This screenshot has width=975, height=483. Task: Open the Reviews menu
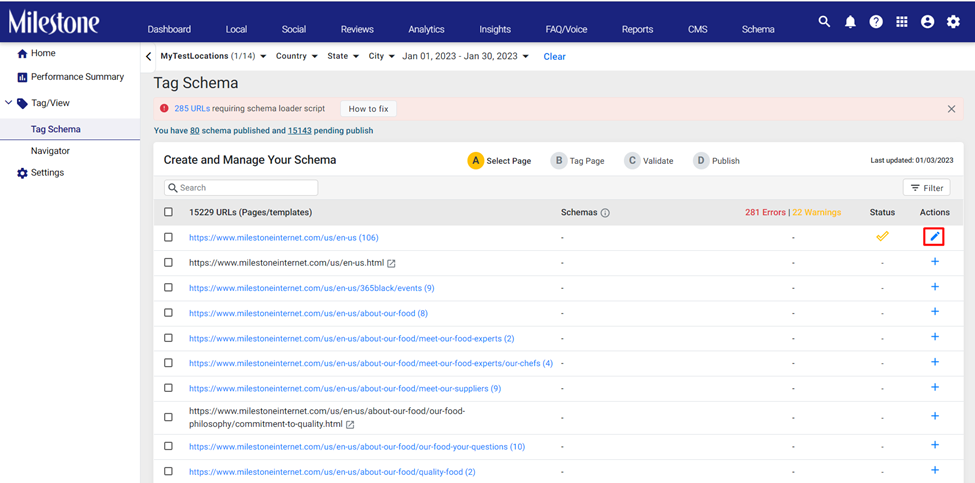pos(357,29)
